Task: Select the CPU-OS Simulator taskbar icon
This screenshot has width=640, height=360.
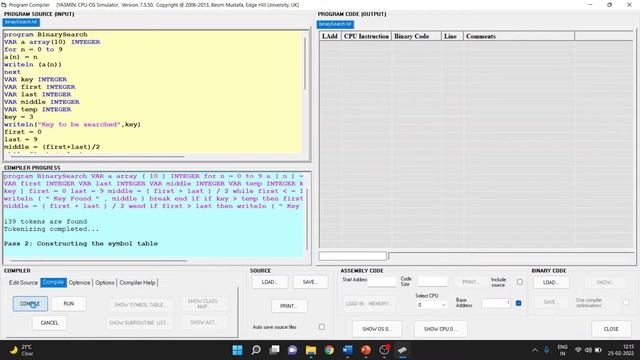Action: click(402, 350)
